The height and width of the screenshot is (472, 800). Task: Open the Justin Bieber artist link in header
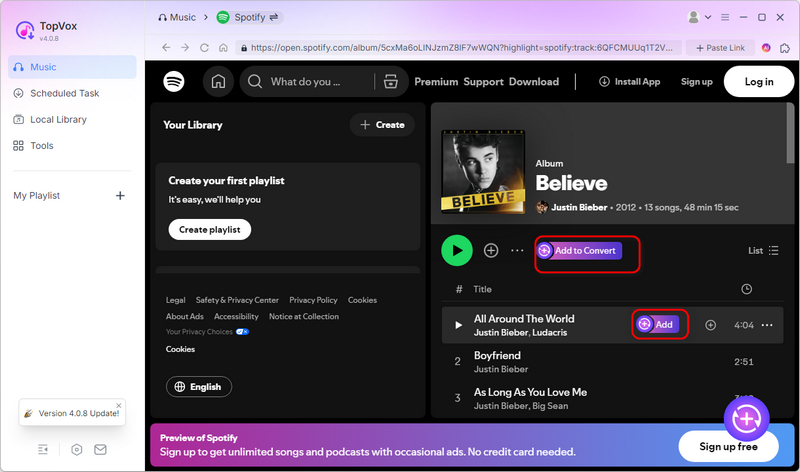(579, 207)
